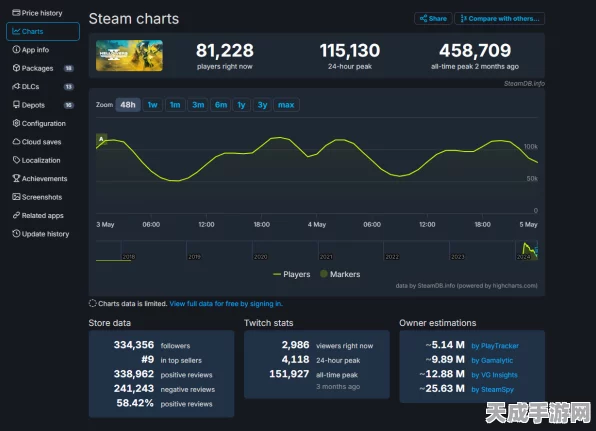Open the by PlayTracker link
The height and width of the screenshot is (431, 596).
(x=495, y=346)
